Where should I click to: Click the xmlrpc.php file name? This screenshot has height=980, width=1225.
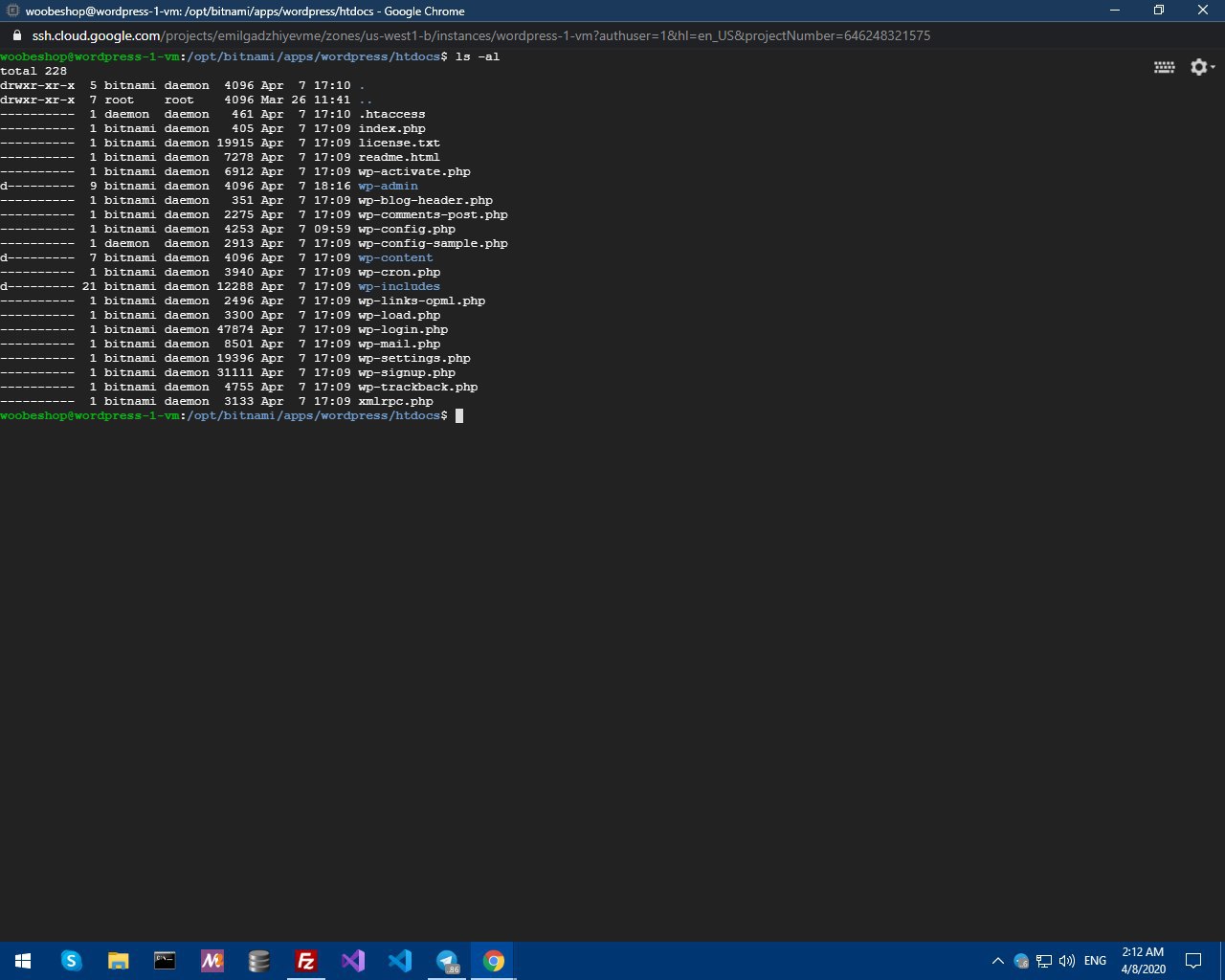(x=396, y=401)
